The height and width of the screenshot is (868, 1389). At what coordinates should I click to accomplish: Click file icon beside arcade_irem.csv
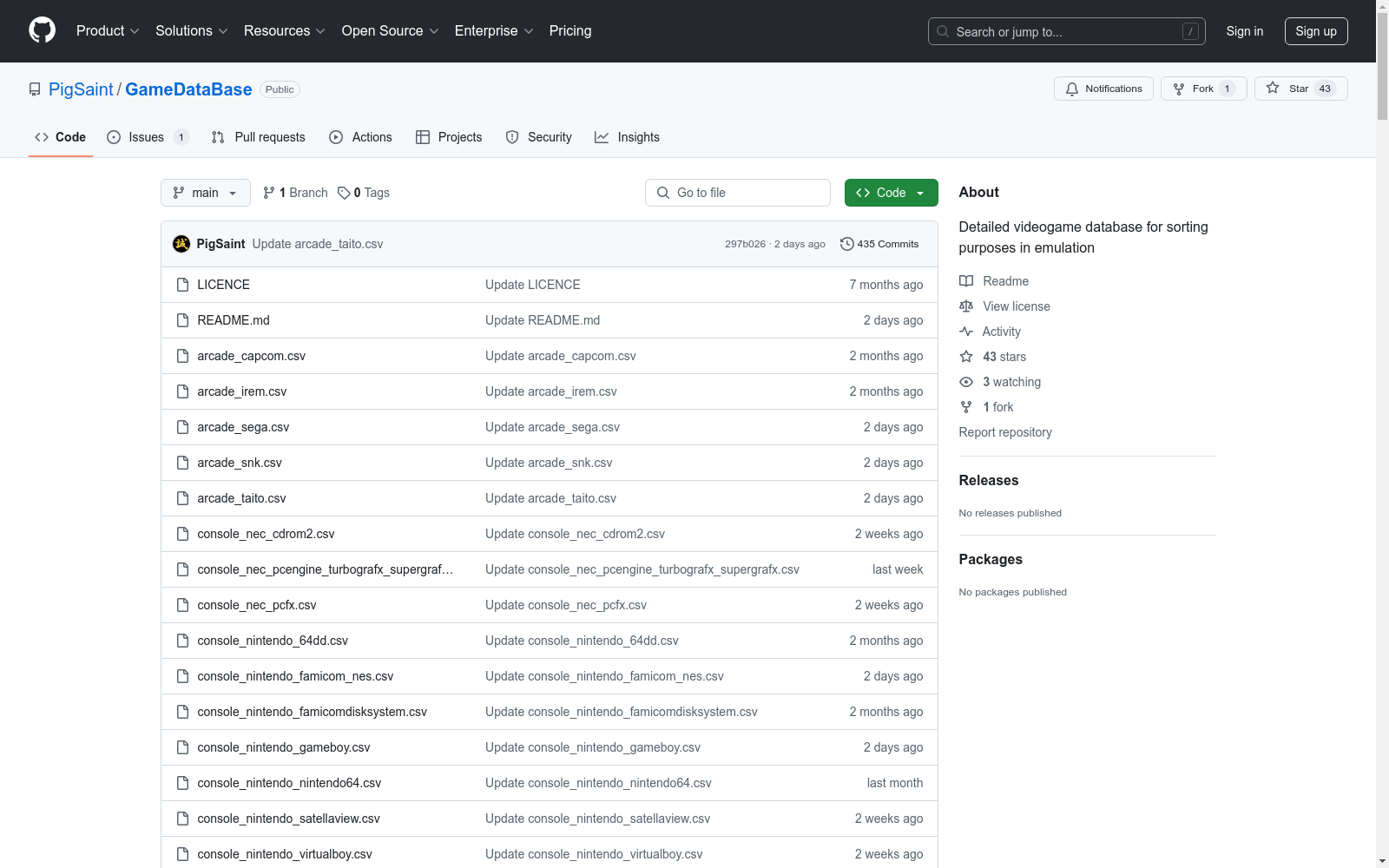(x=182, y=391)
